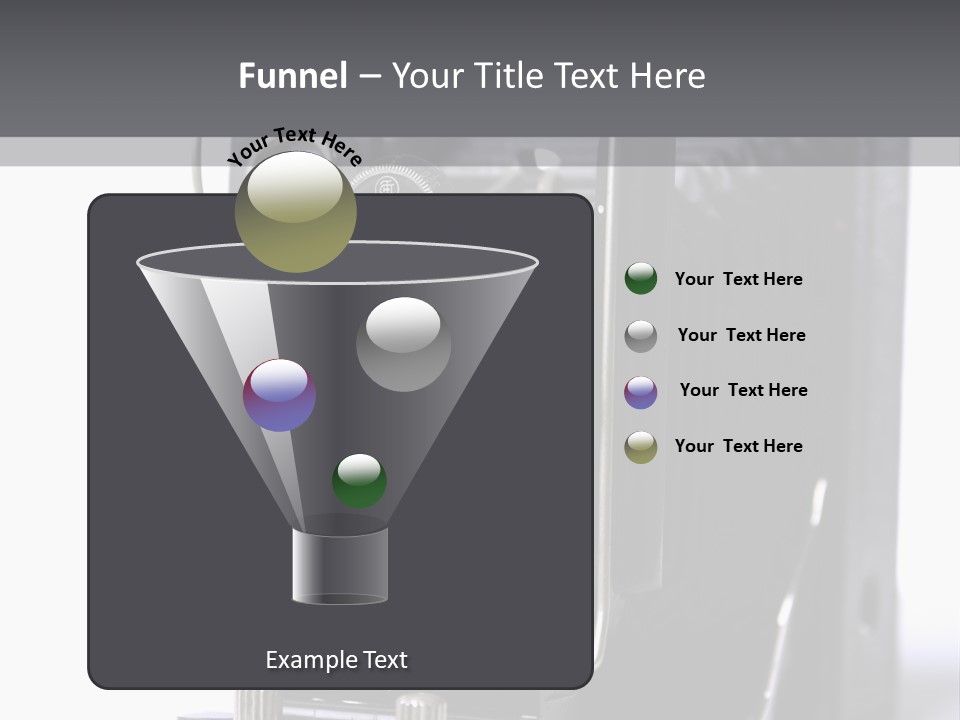Select the gray sphere inside the funnel
Screen dimensions: 960x720
[403, 343]
